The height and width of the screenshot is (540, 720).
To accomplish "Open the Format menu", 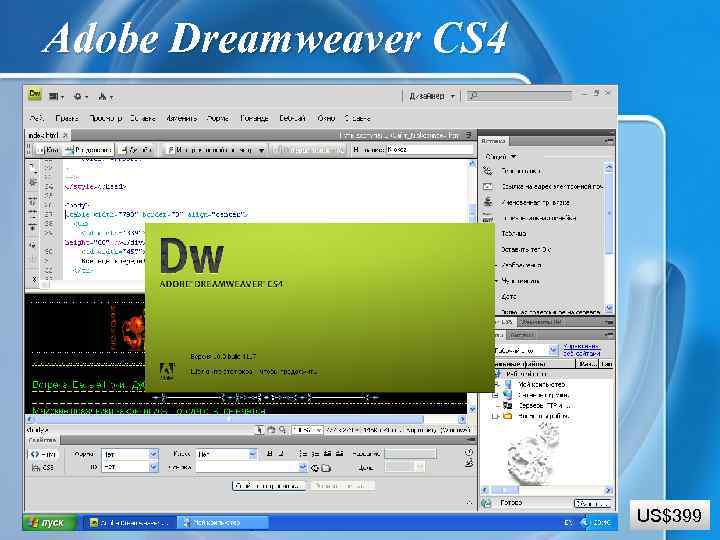I will pyautogui.click(x=217, y=118).
